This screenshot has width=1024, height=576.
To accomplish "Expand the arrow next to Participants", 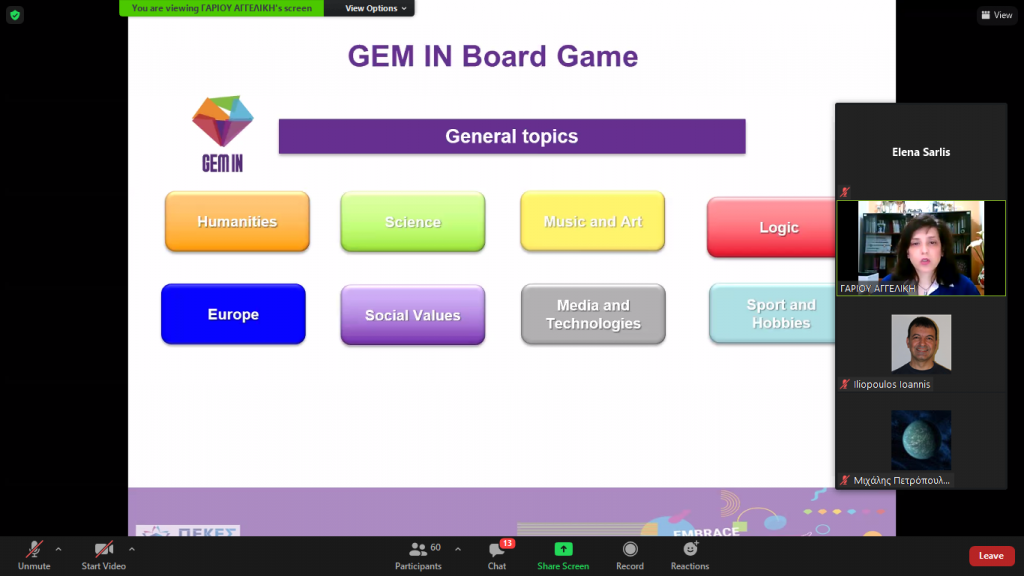I will tap(458, 549).
